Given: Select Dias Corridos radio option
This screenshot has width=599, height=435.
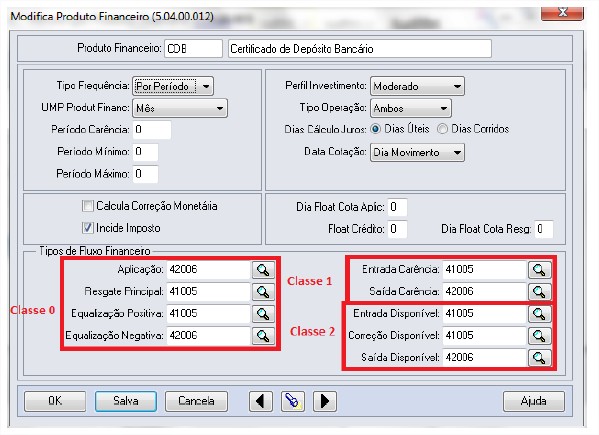Looking at the screenshot, I should tap(442, 129).
